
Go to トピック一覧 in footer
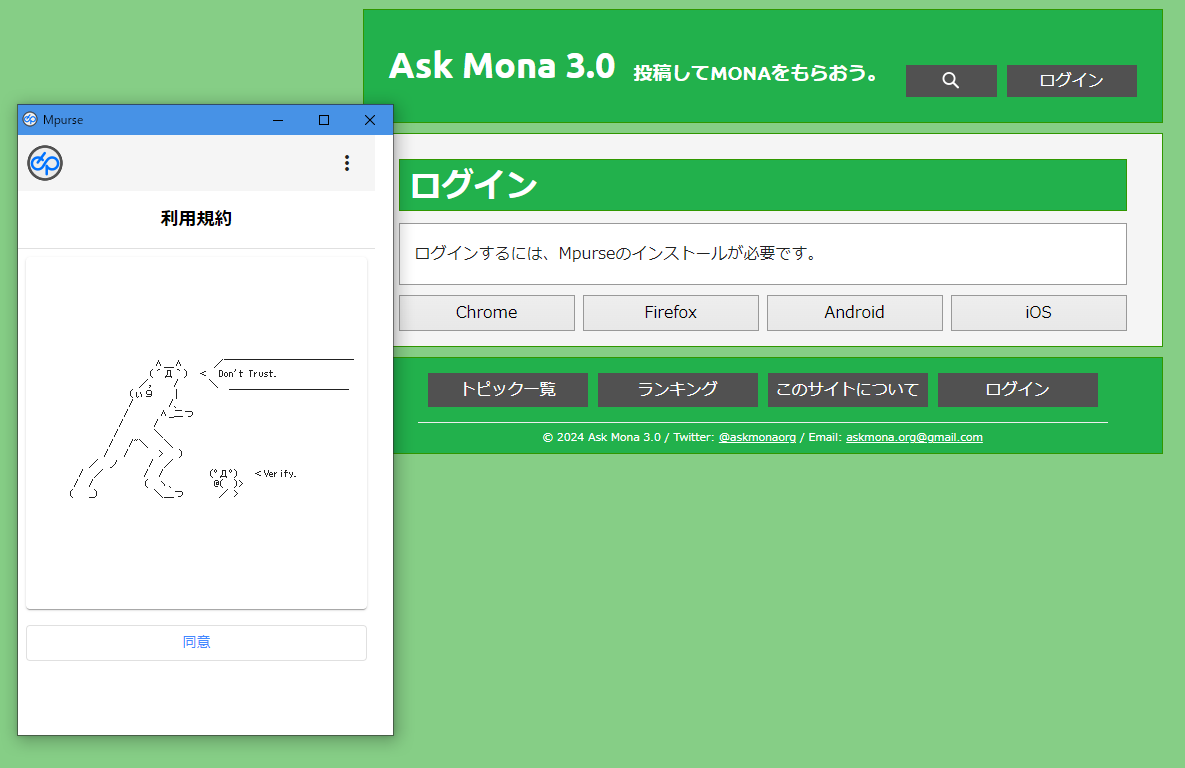tap(508, 390)
